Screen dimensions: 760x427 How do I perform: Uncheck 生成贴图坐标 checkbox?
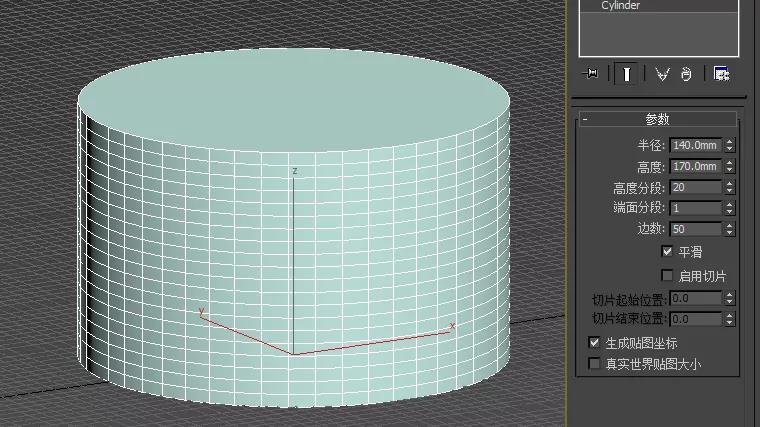[x=594, y=342]
